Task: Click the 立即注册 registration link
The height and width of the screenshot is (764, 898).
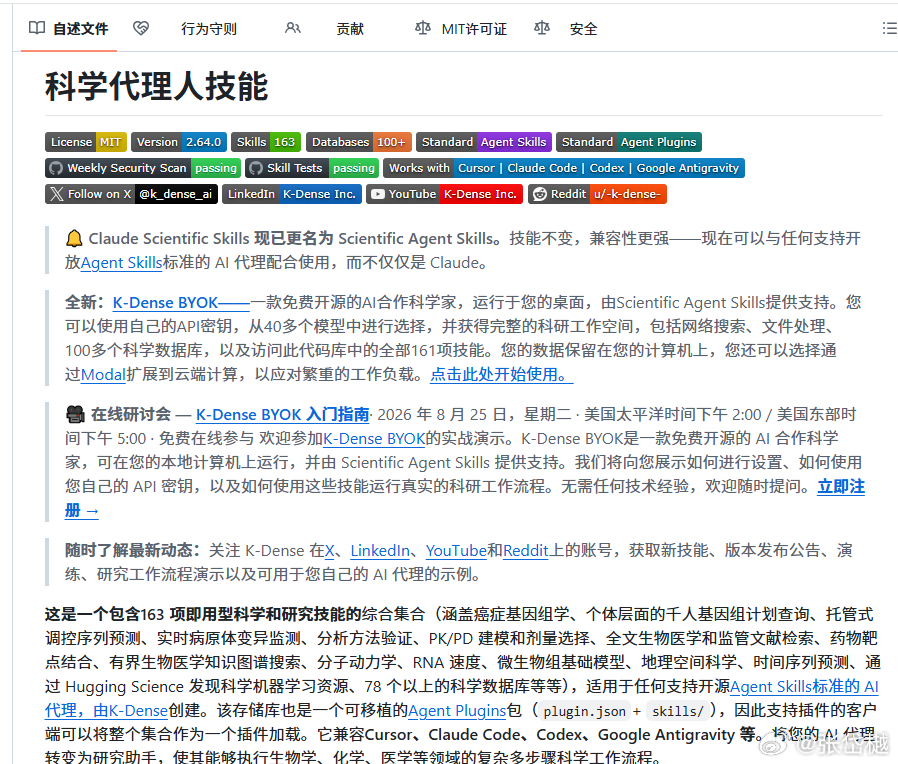Action: 841,486
